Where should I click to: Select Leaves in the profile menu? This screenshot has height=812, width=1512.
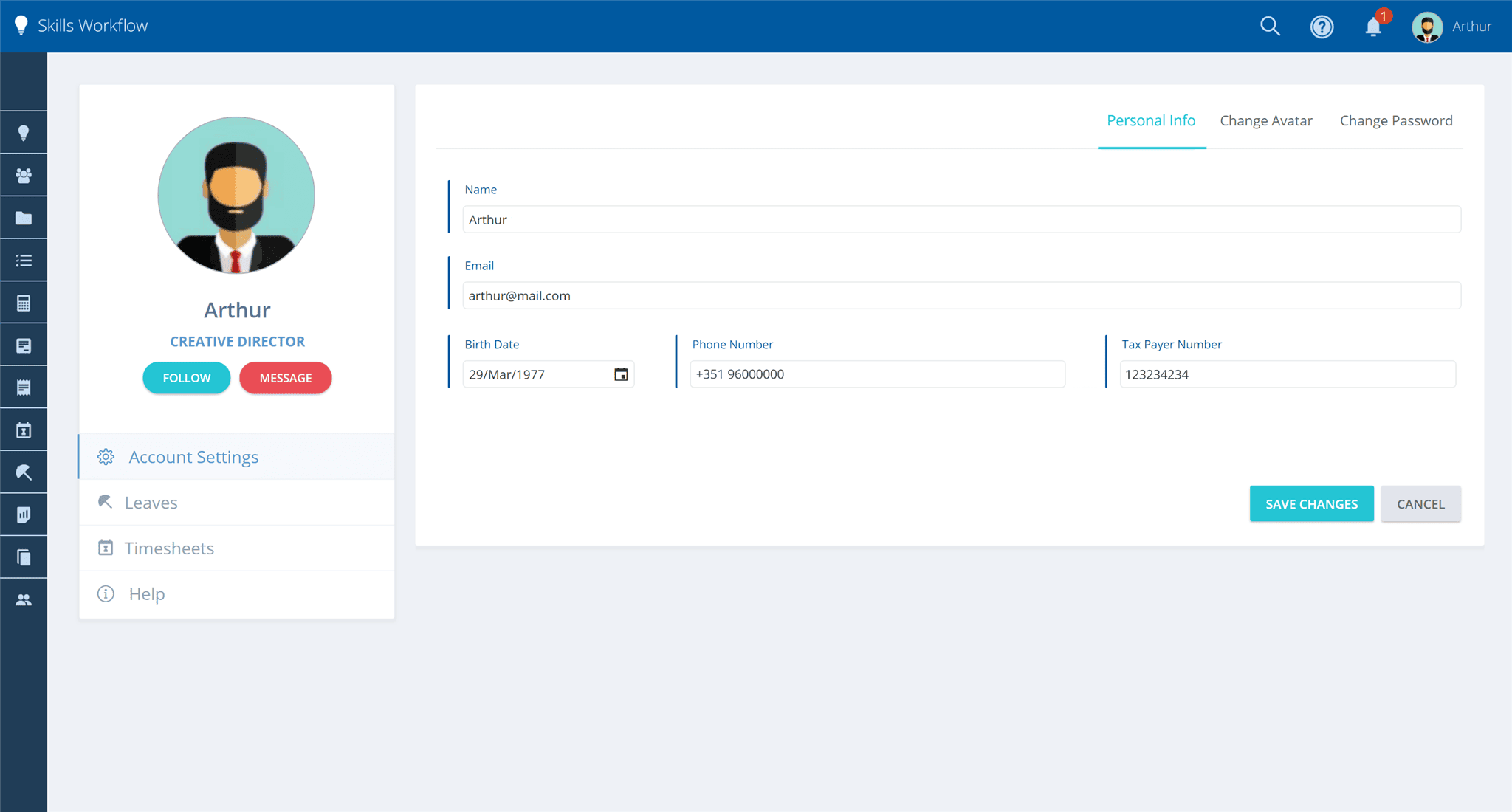click(x=151, y=503)
